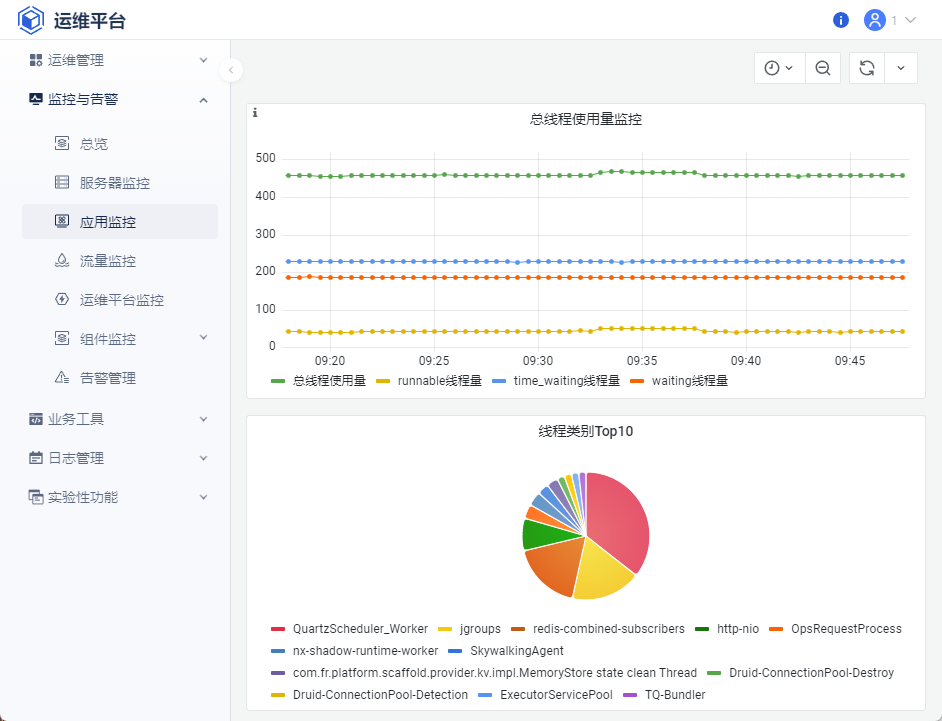Image resolution: width=942 pixels, height=721 pixels.
Task: Click the 运维平台 cube logo
Action: tap(32, 20)
